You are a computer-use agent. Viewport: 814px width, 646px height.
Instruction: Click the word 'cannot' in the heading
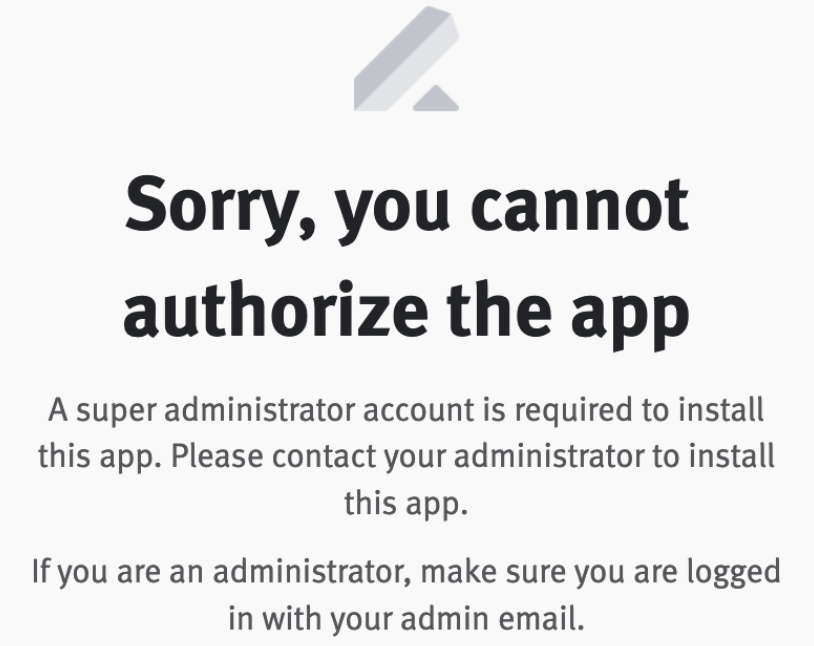[580, 205]
